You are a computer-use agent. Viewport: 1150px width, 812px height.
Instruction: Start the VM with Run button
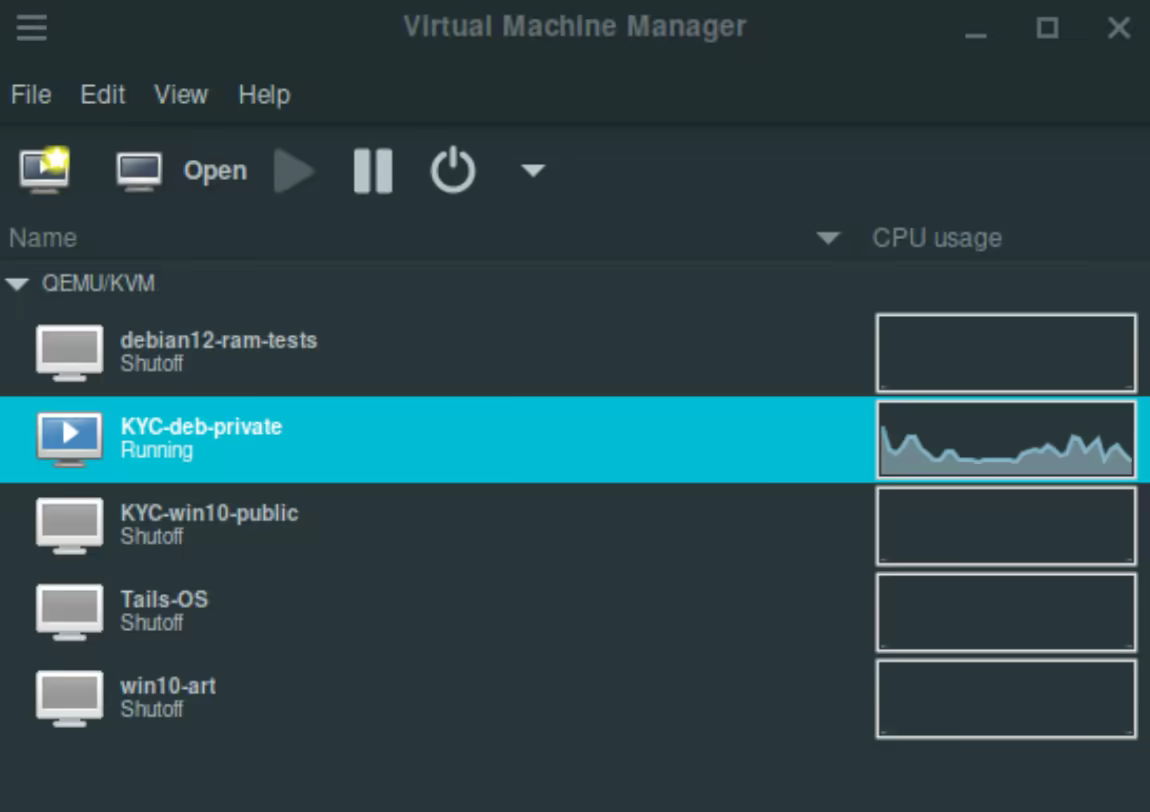point(294,171)
